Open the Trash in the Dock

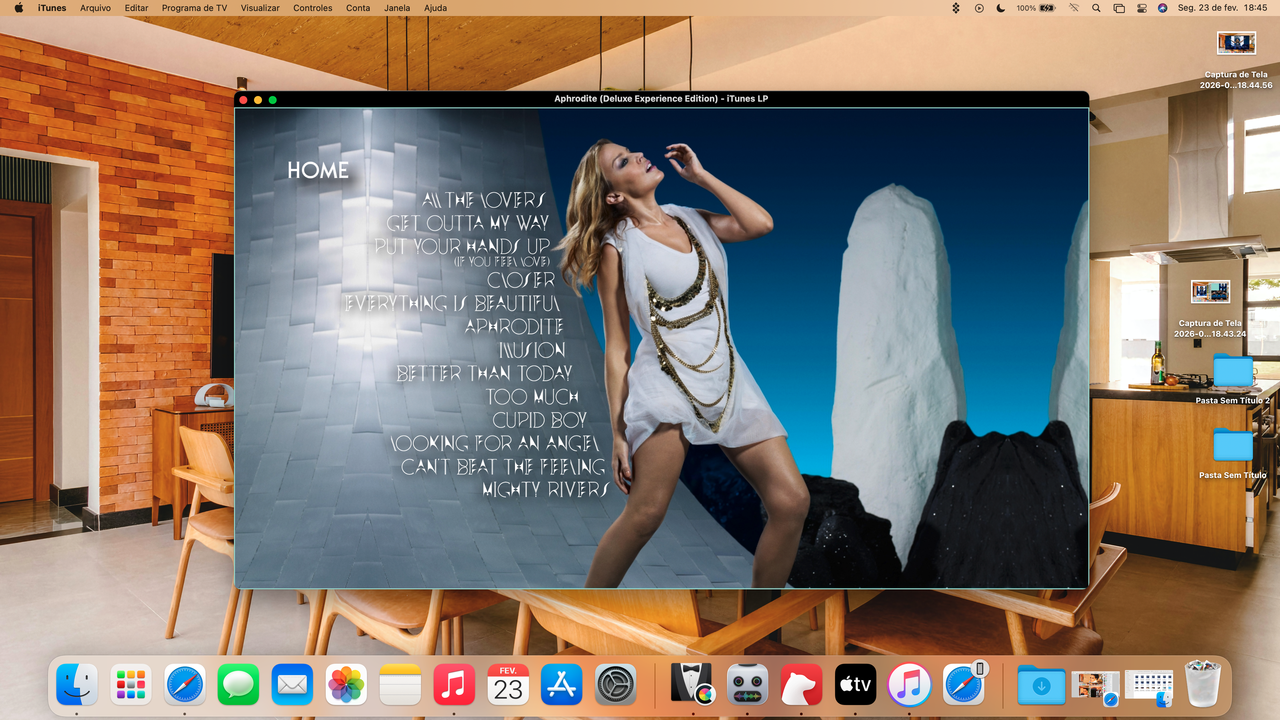click(x=1203, y=685)
